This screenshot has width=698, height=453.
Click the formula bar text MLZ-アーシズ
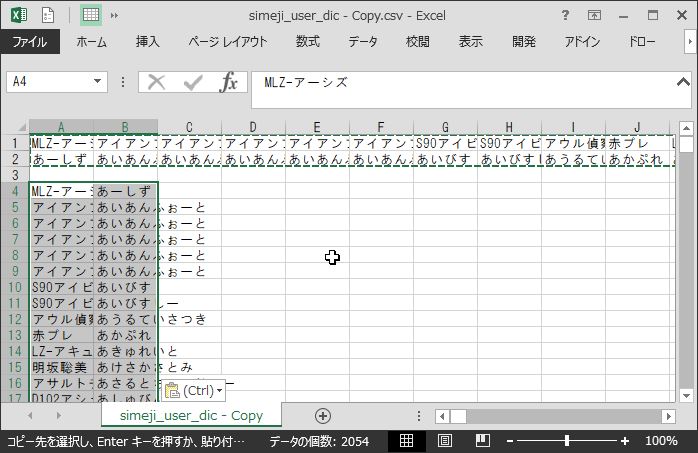(305, 82)
